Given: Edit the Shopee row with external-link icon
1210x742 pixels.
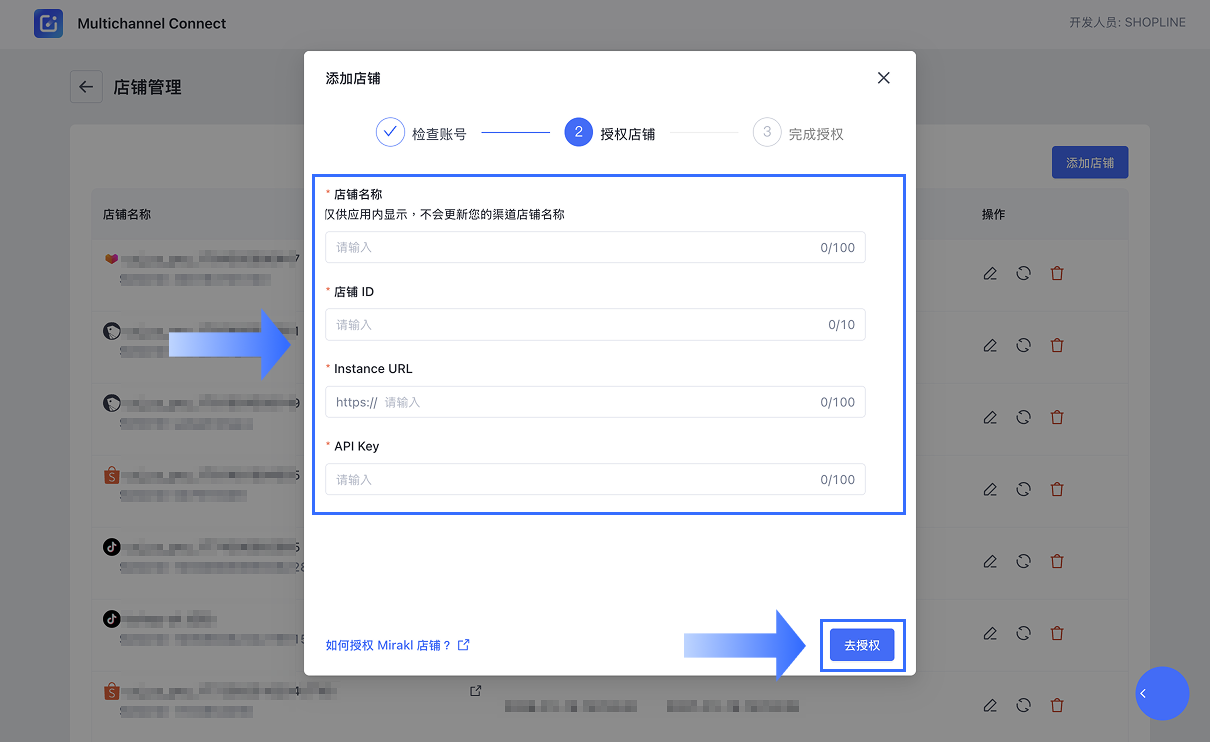Looking at the screenshot, I should coord(990,705).
